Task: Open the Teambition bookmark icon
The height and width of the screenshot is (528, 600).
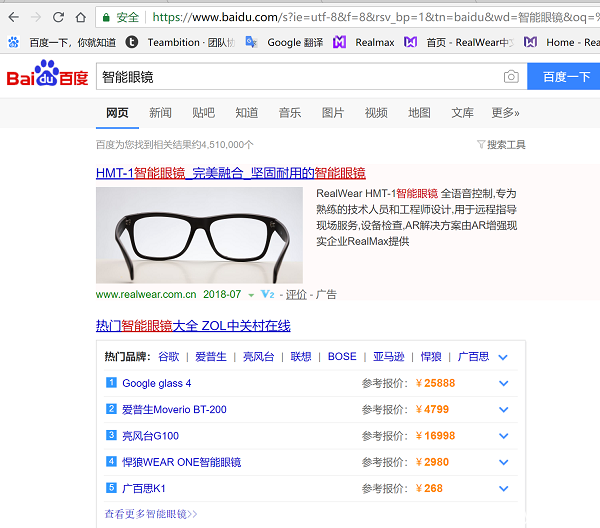Action: coord(132,42)
